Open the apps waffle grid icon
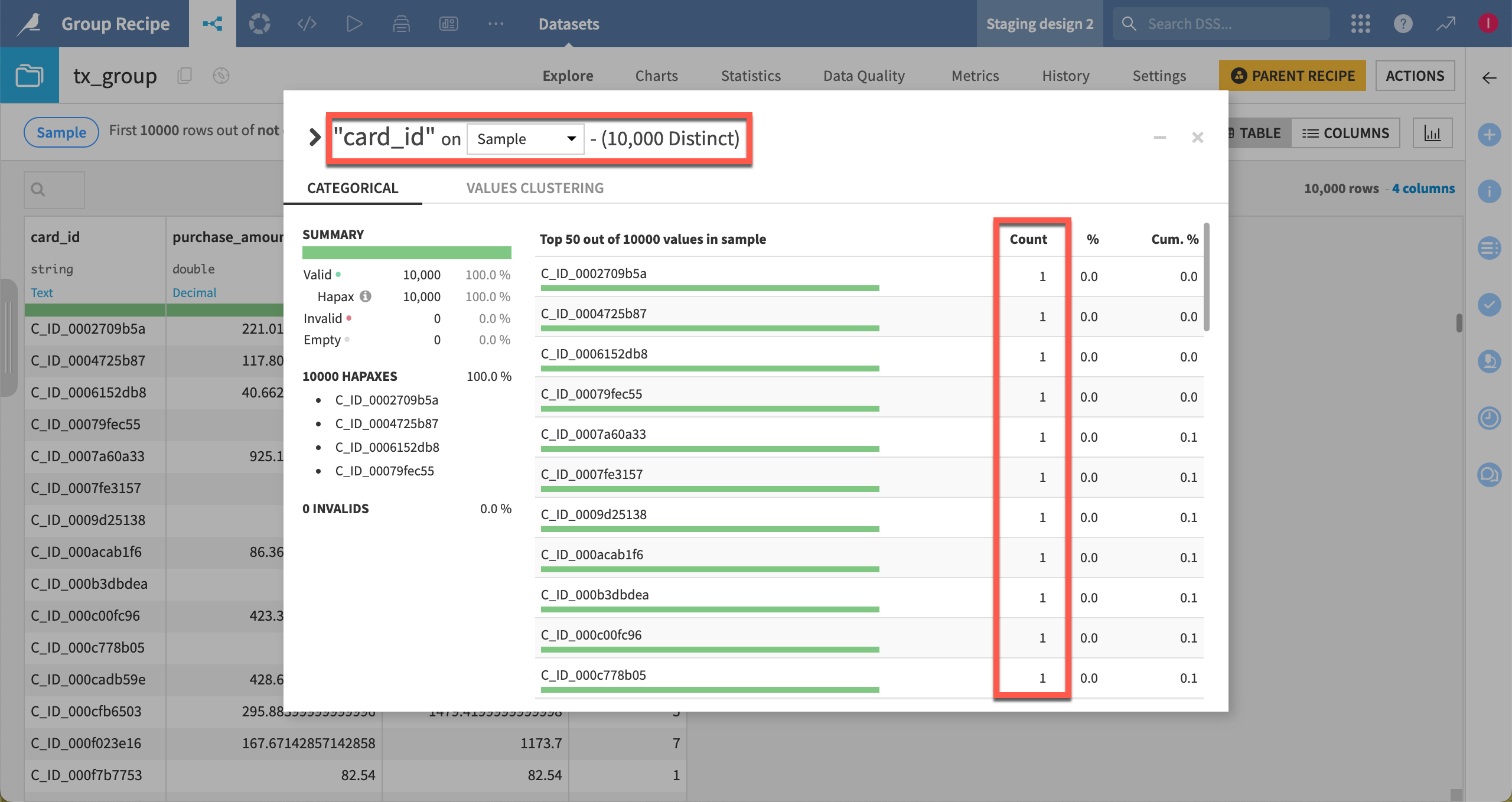 pyautogui.click(x=1360, y=24)
